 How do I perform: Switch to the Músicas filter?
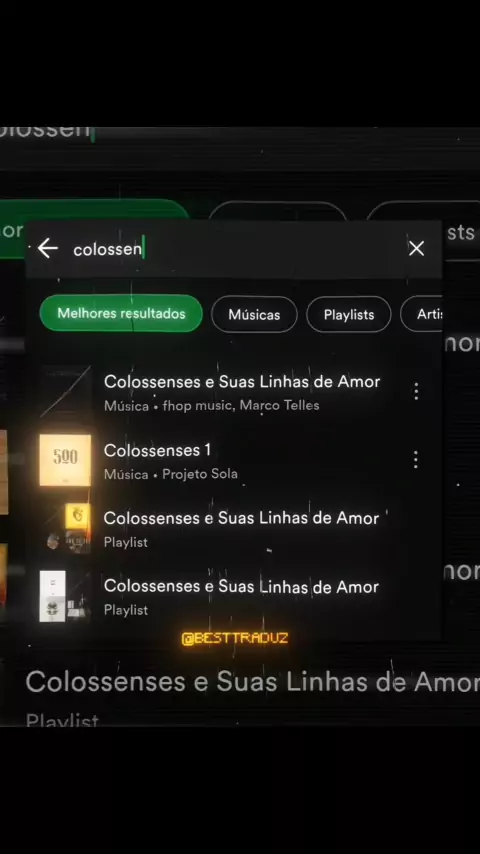click(x=254, y=314)
